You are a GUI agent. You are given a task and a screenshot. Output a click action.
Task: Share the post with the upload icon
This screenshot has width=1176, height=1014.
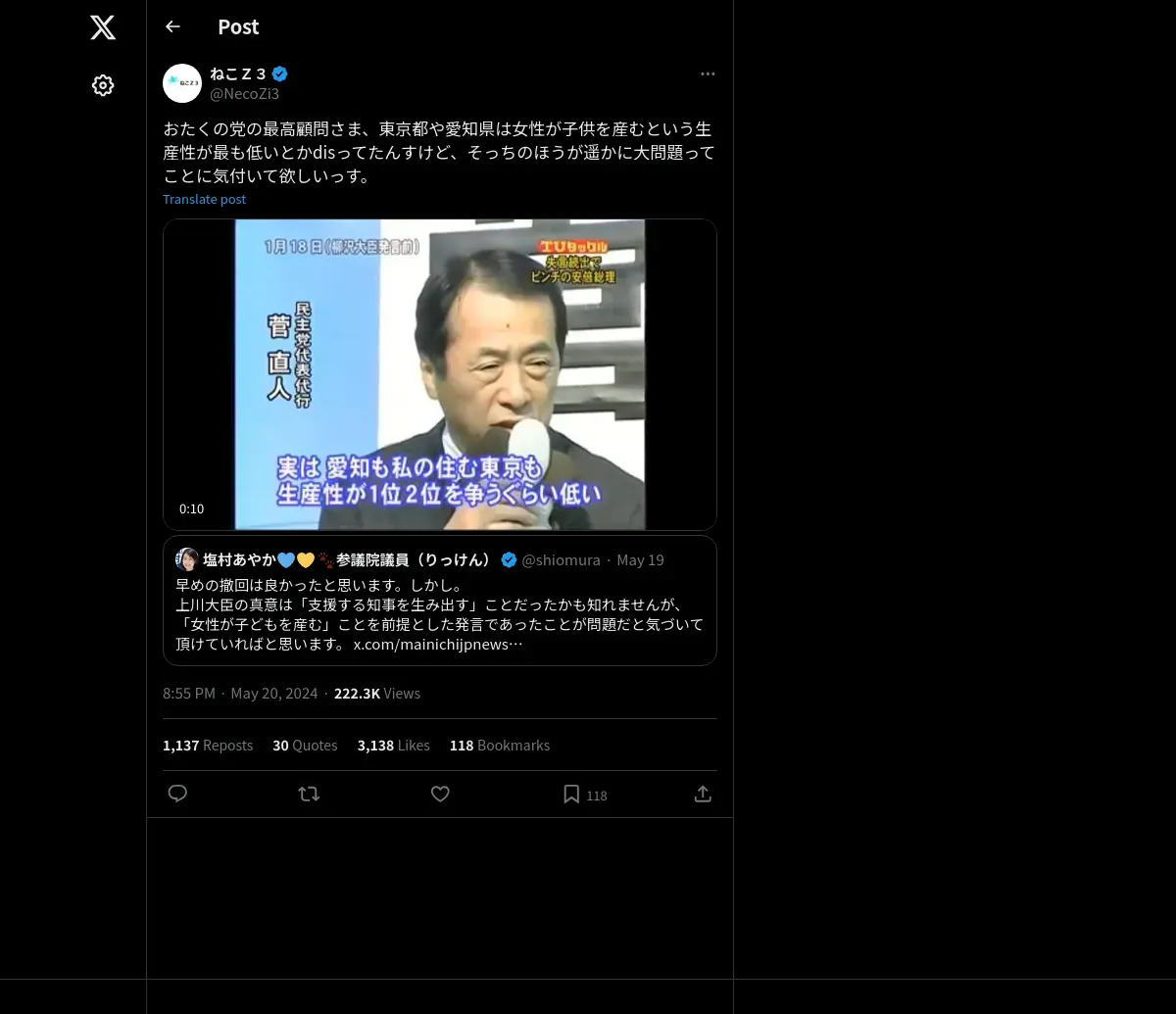(x=703, y=794)
